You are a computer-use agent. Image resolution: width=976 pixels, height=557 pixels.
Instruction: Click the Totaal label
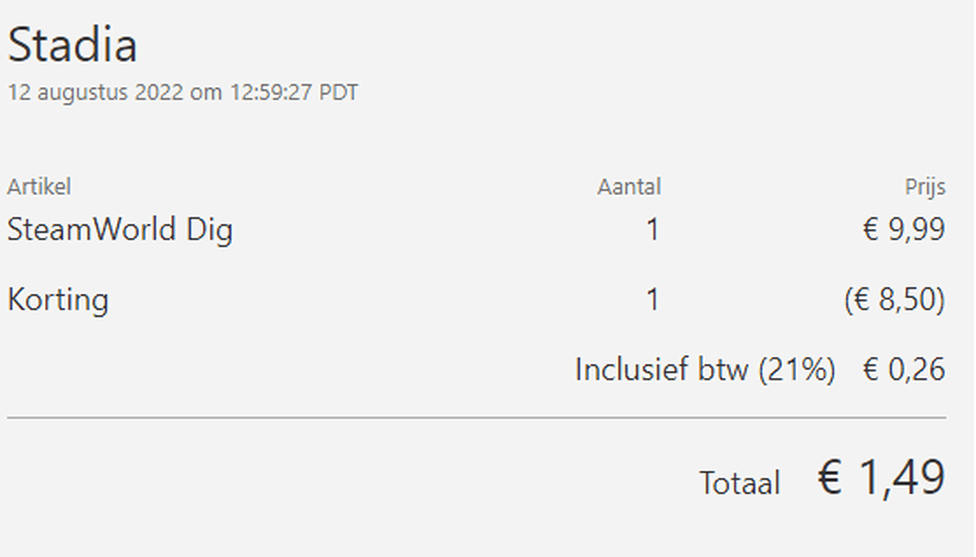click(x=739, y=483)
